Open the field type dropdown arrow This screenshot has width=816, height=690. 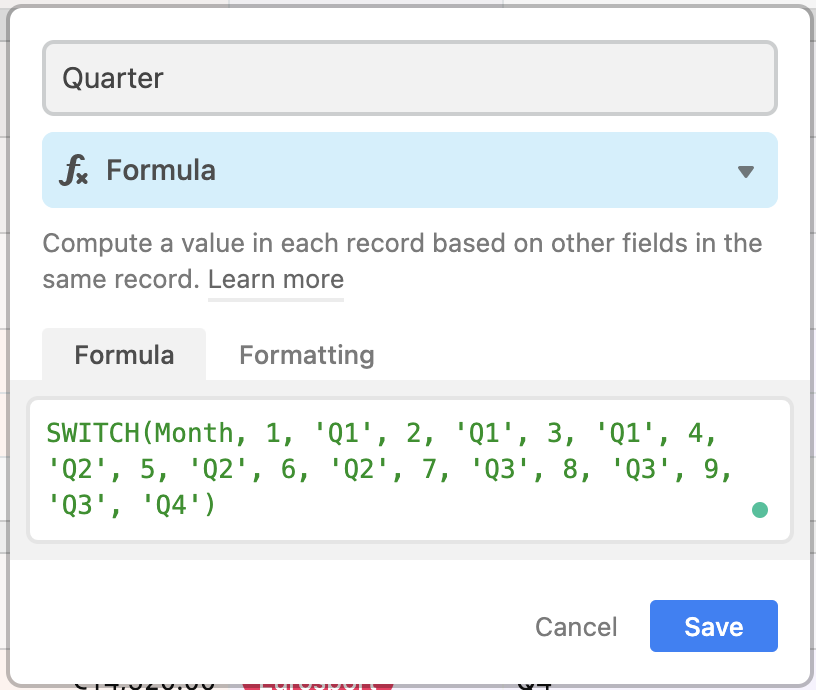tap(745, 171)
